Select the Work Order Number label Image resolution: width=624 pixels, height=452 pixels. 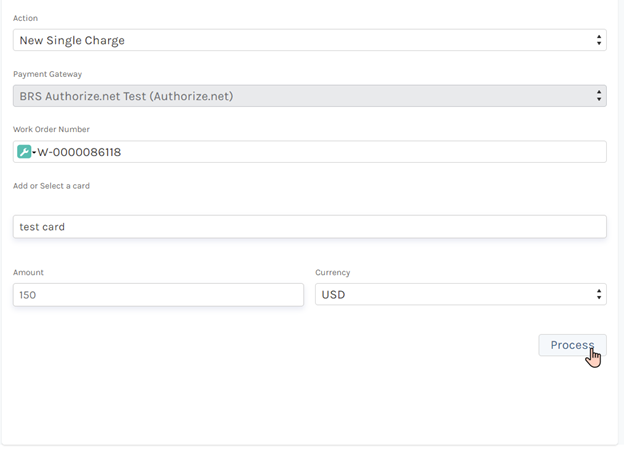51,129
